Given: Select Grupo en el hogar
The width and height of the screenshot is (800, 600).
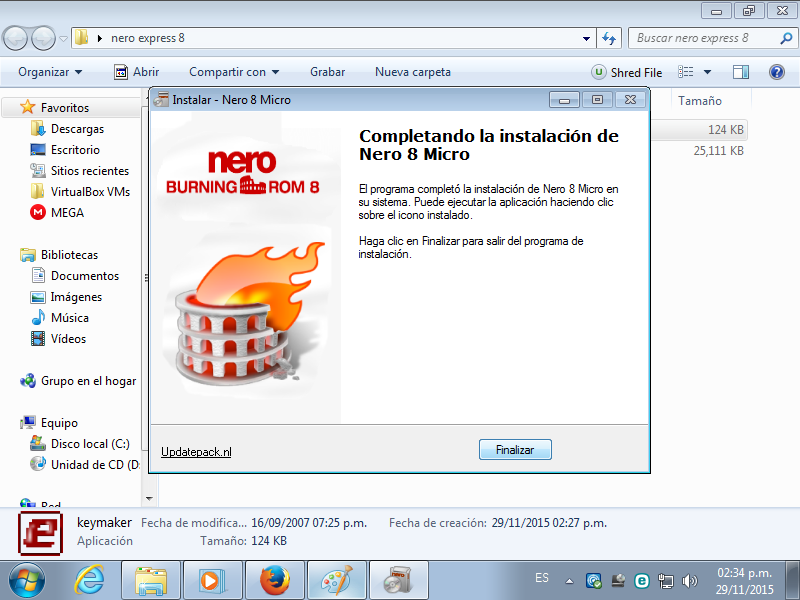Looking at the screenshot, I should pyautogui.click(x=88, y=381).
